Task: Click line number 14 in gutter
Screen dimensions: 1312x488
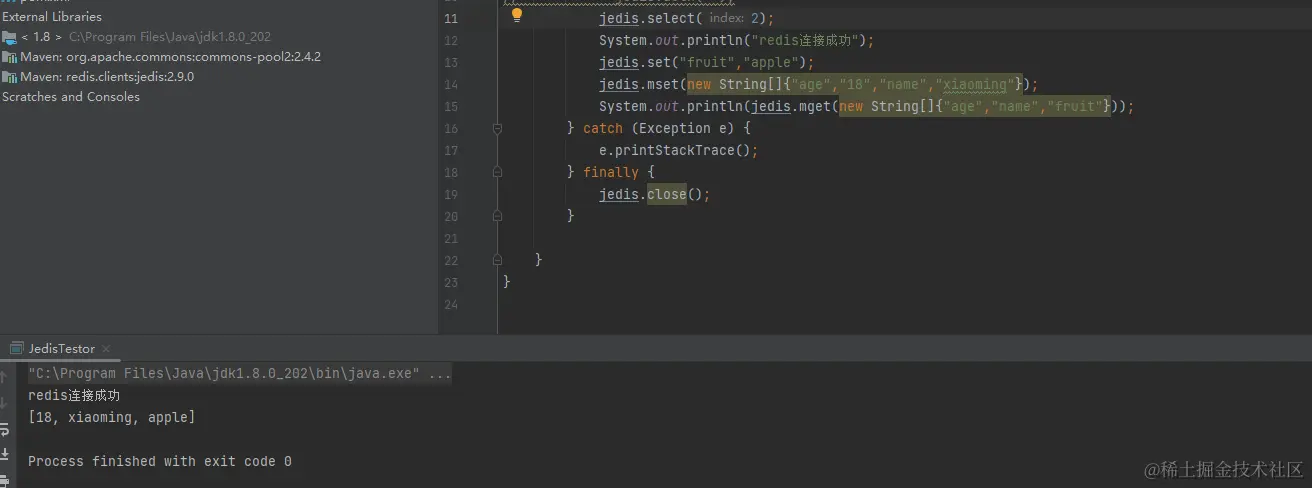Action: pos(450,84)
